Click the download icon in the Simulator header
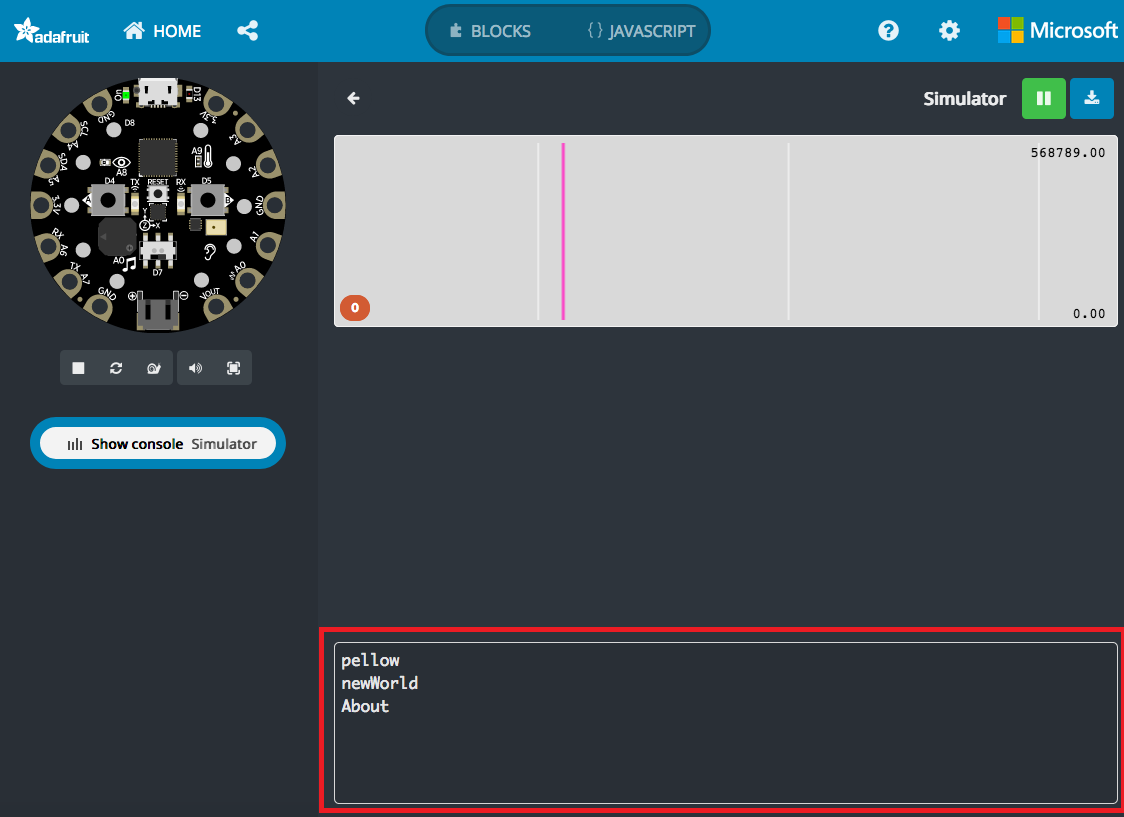This screenshot has width=1124, height=817. click(x=1091, y=98)
